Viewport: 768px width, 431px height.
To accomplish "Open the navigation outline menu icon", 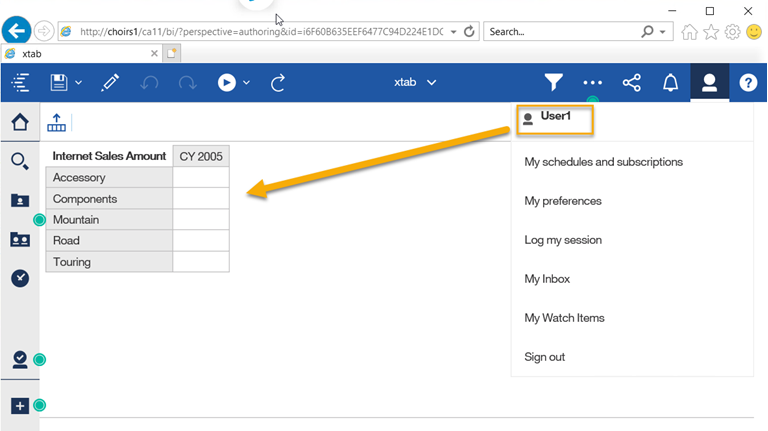I will [20, 82].
